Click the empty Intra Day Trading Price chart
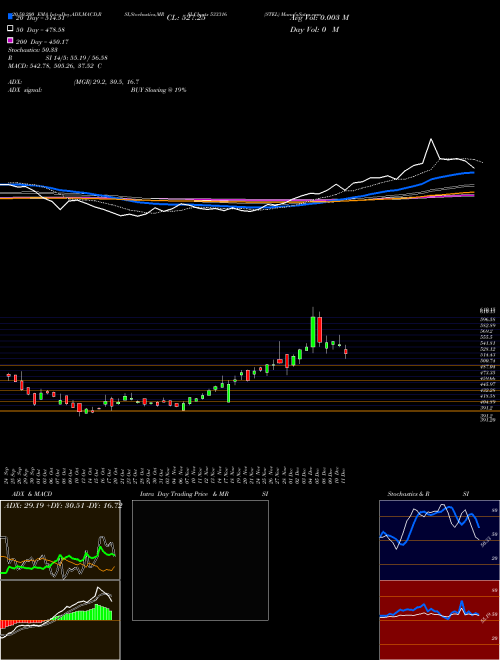The height and width of the screenshot is (660, 500). coord(200,560)
